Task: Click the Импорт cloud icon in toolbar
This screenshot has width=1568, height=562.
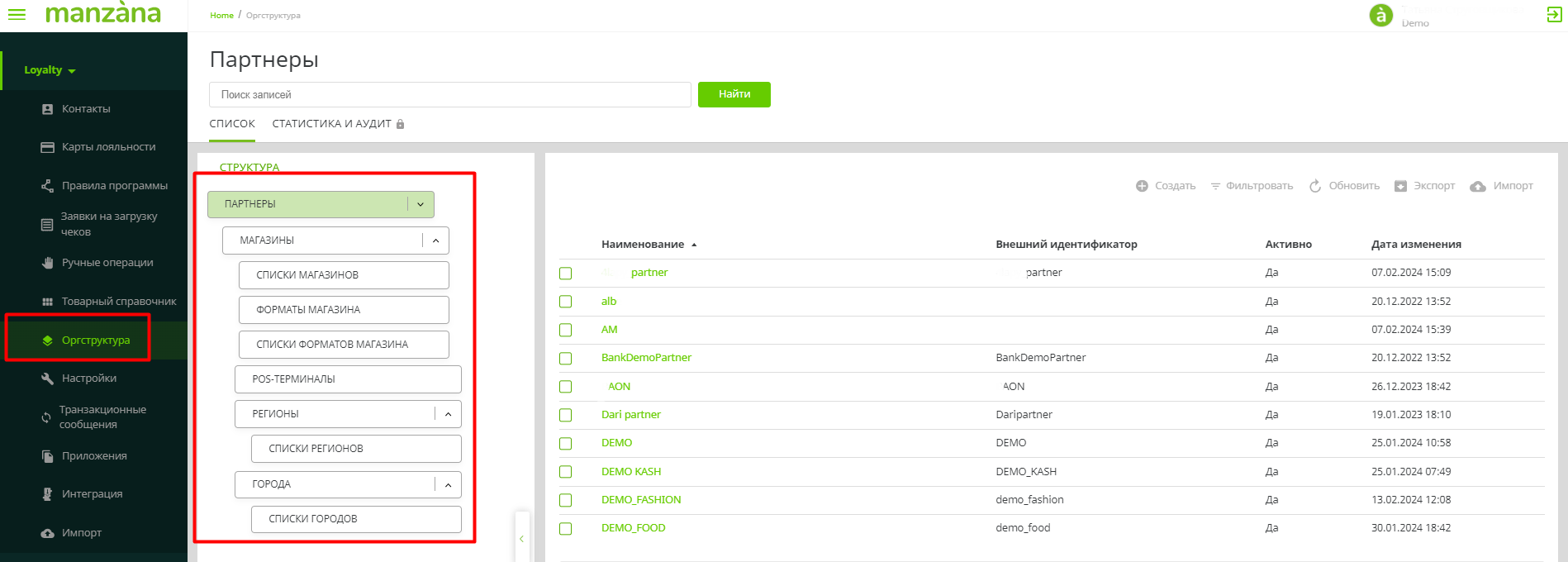Action: [x=1478, y=187]
